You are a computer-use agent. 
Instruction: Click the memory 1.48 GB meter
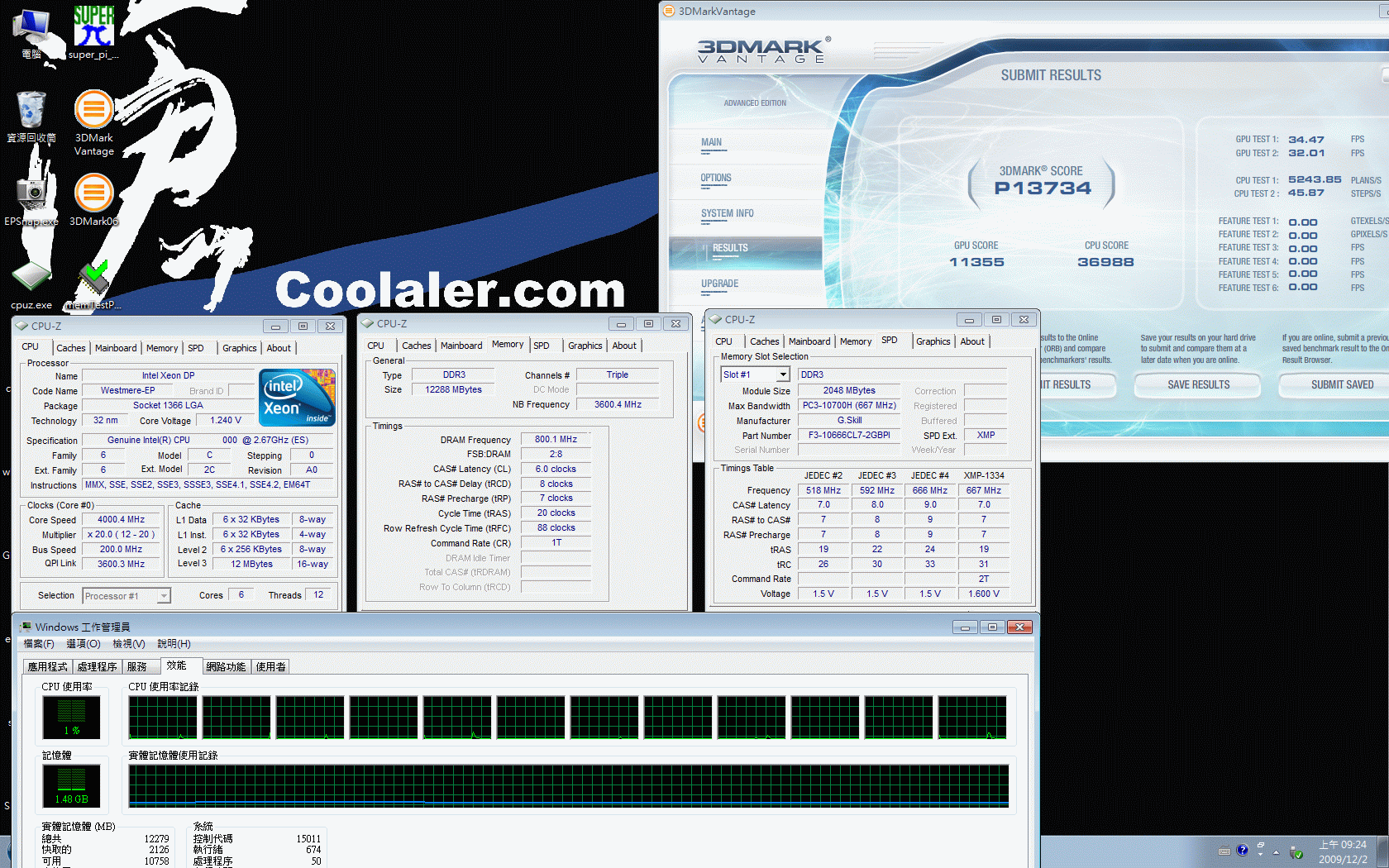tap(71, 786)
